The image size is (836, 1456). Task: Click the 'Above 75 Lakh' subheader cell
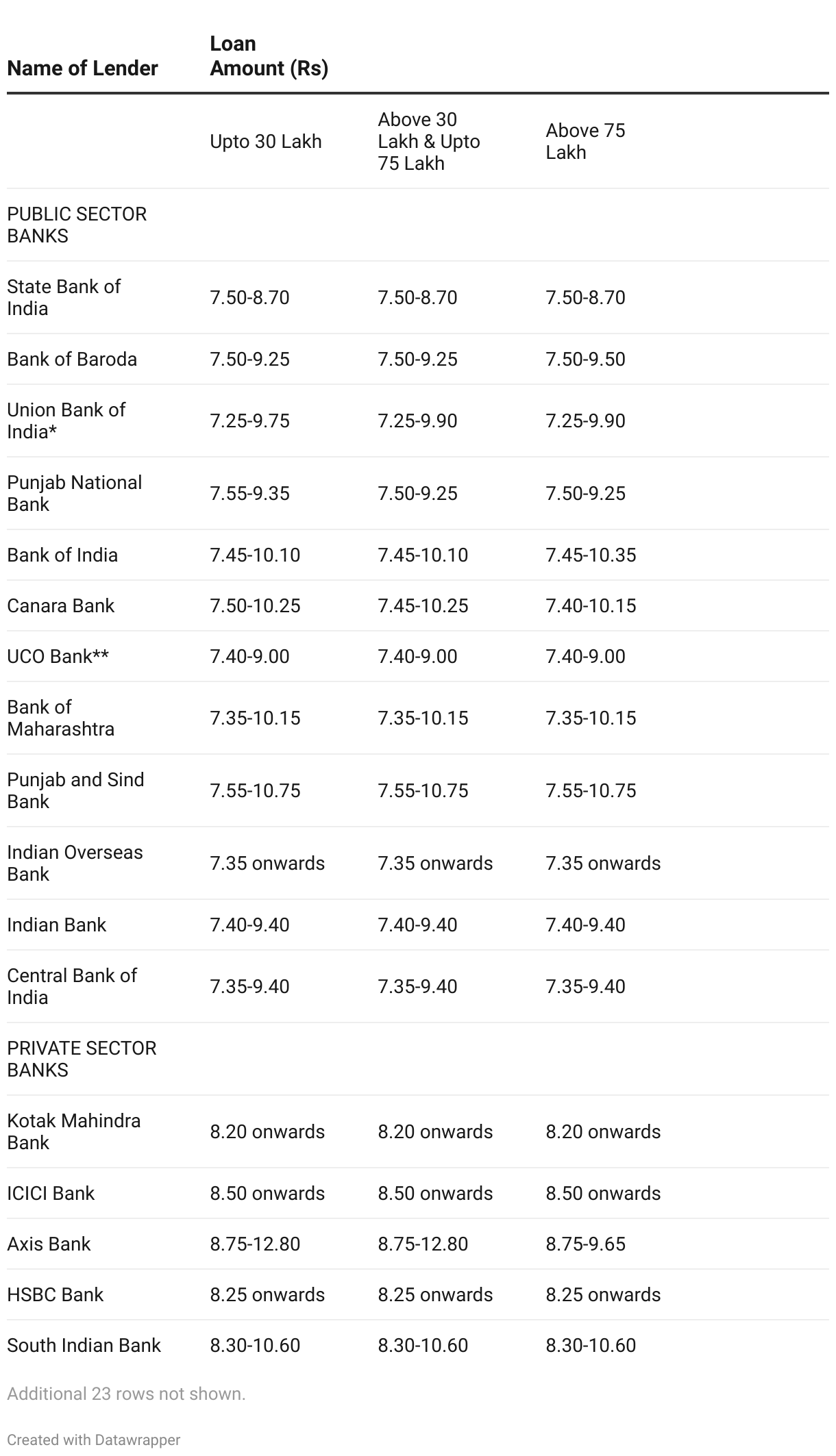585,142
